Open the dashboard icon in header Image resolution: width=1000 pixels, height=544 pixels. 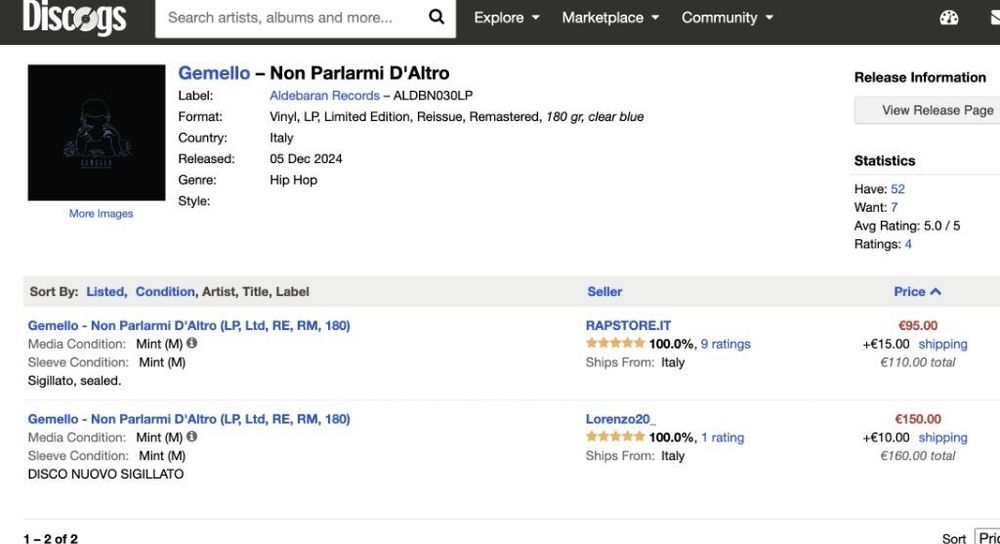point(949,18)
